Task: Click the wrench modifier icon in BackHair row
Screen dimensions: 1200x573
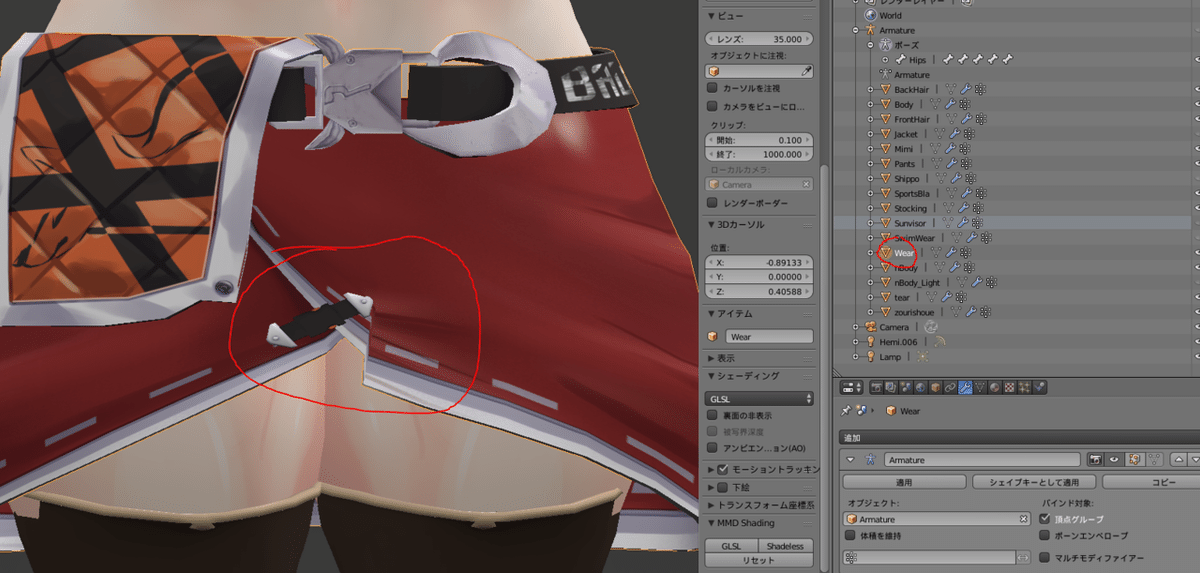Action: click(966, 89)
